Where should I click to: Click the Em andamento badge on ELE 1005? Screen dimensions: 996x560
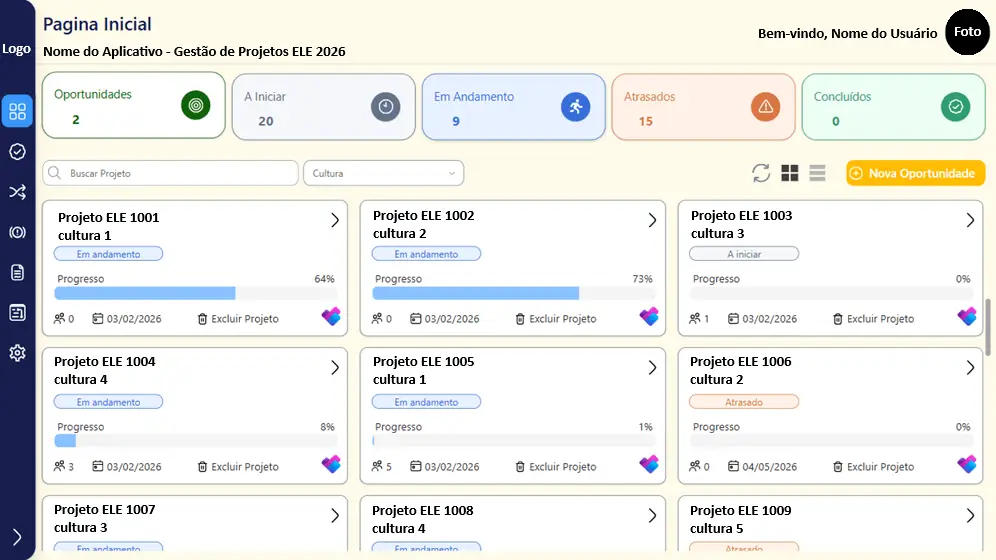pyautogui.click(x=426, y=402)
